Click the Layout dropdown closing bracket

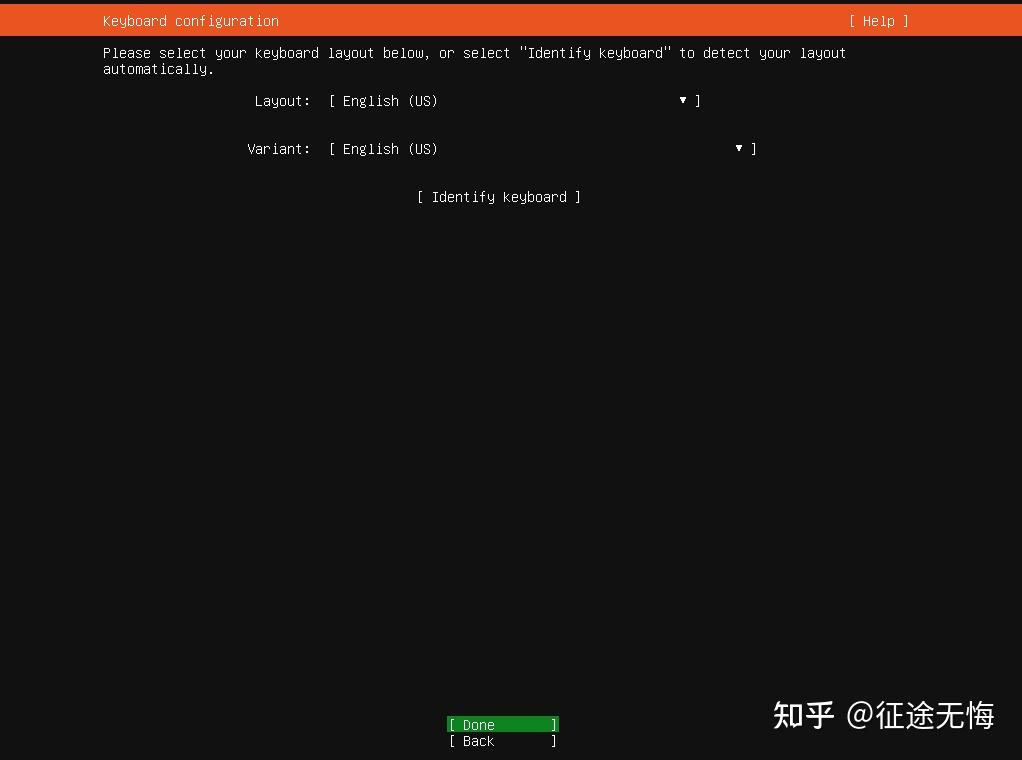(697, 100)
